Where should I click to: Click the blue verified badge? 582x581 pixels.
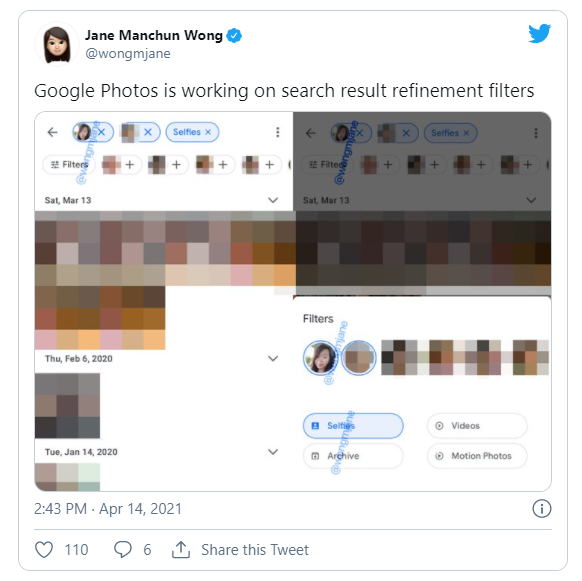coord(234,36)
